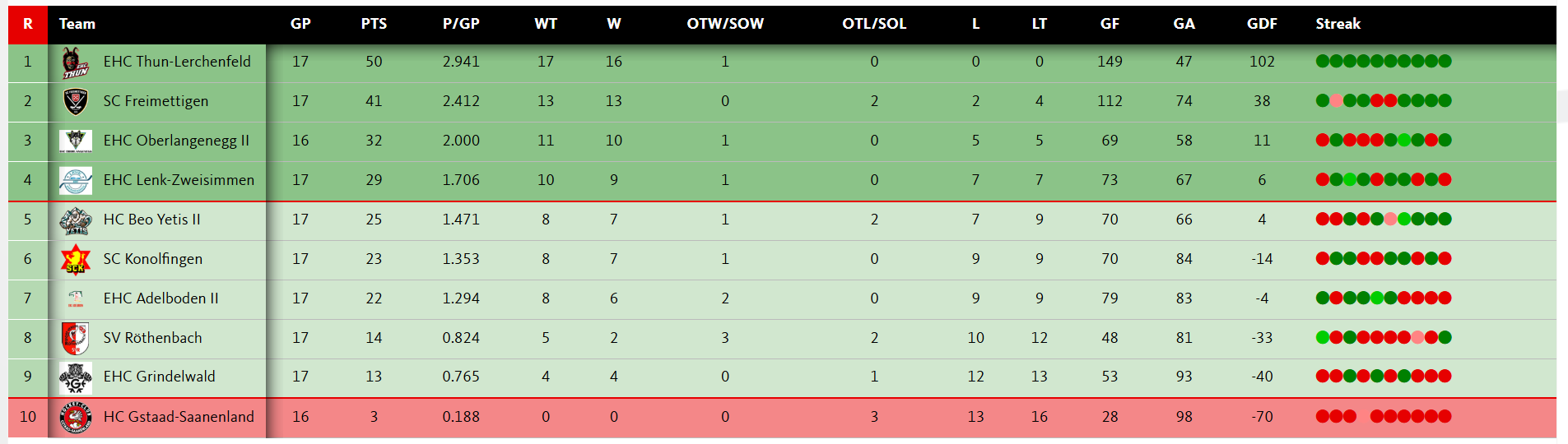Image resolution: width=1568 pixels, height=444 pixels.
Task: Click the EHC Lenk-Zweisimmen team logo
Action: click(75, 180)
